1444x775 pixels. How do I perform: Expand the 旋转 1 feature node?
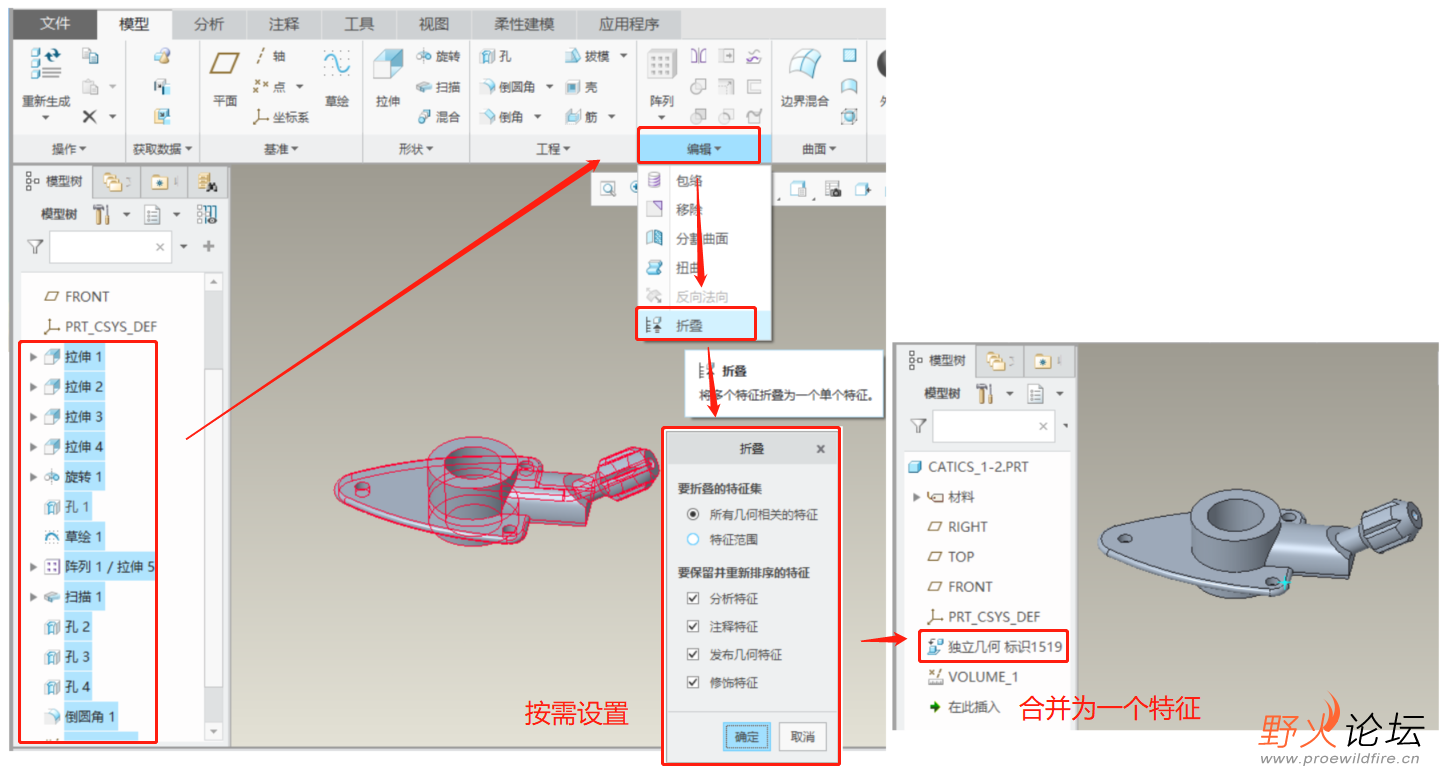coord(34,477)
